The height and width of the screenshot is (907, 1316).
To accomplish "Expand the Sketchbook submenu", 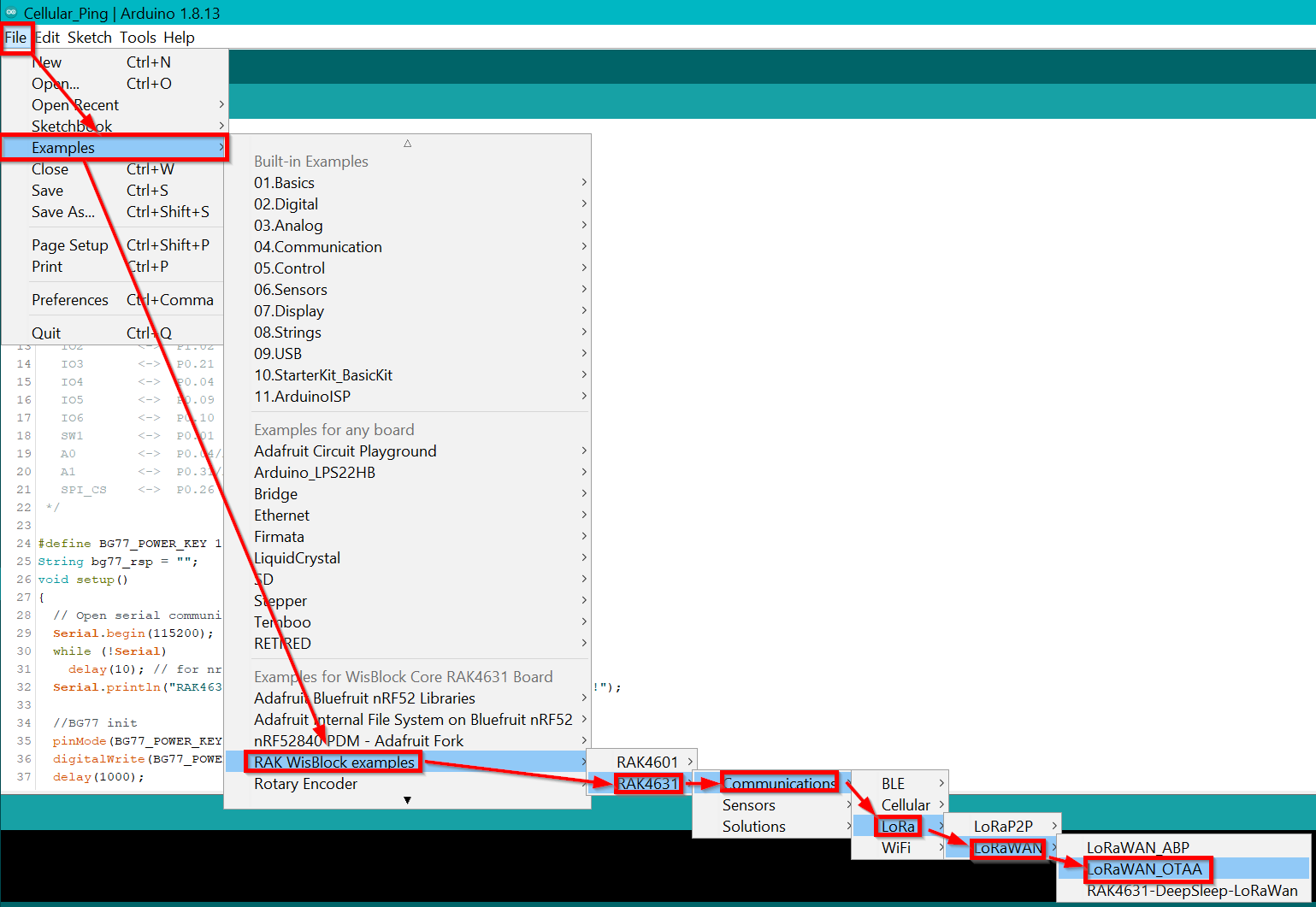I will (x=115, y=127).
